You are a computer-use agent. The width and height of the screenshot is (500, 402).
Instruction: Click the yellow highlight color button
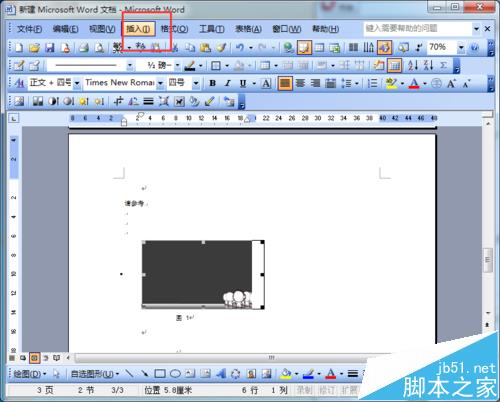(x=391, y=83)
